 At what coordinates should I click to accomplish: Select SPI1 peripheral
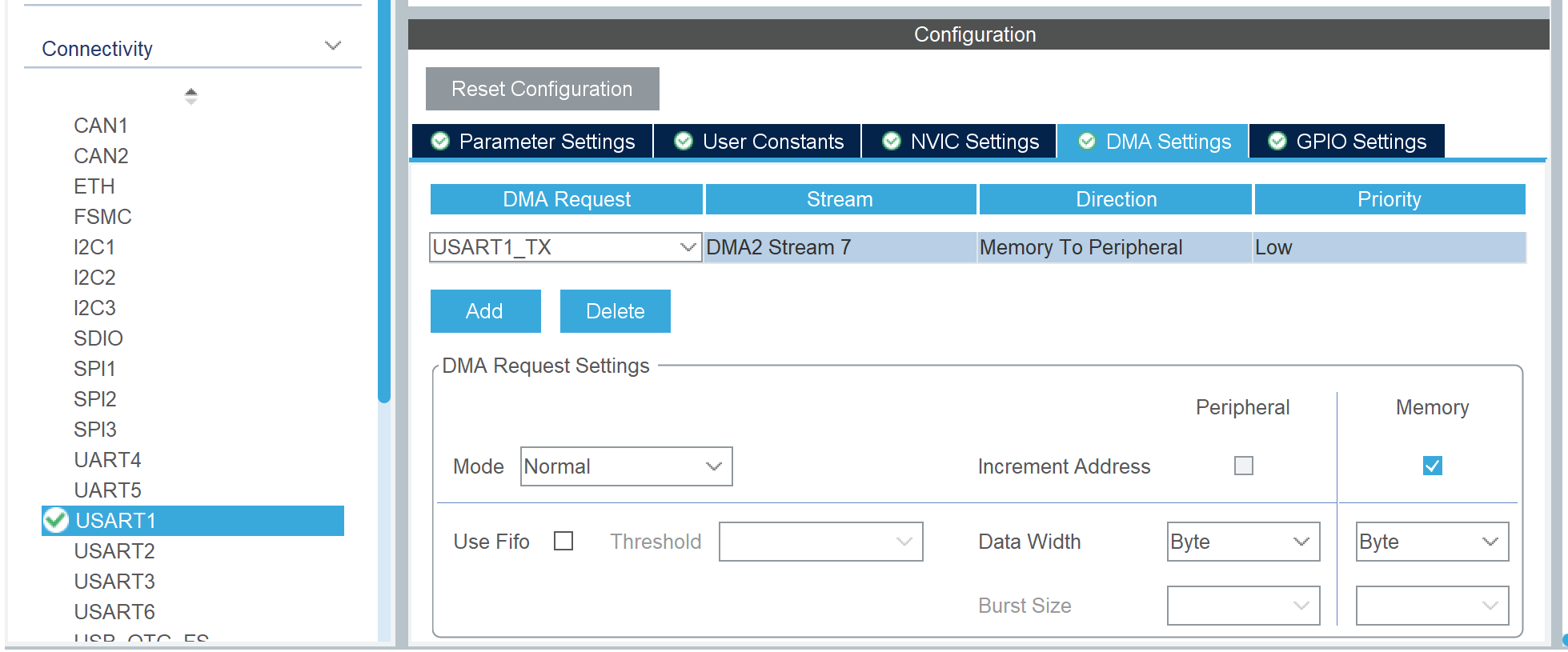94,369
